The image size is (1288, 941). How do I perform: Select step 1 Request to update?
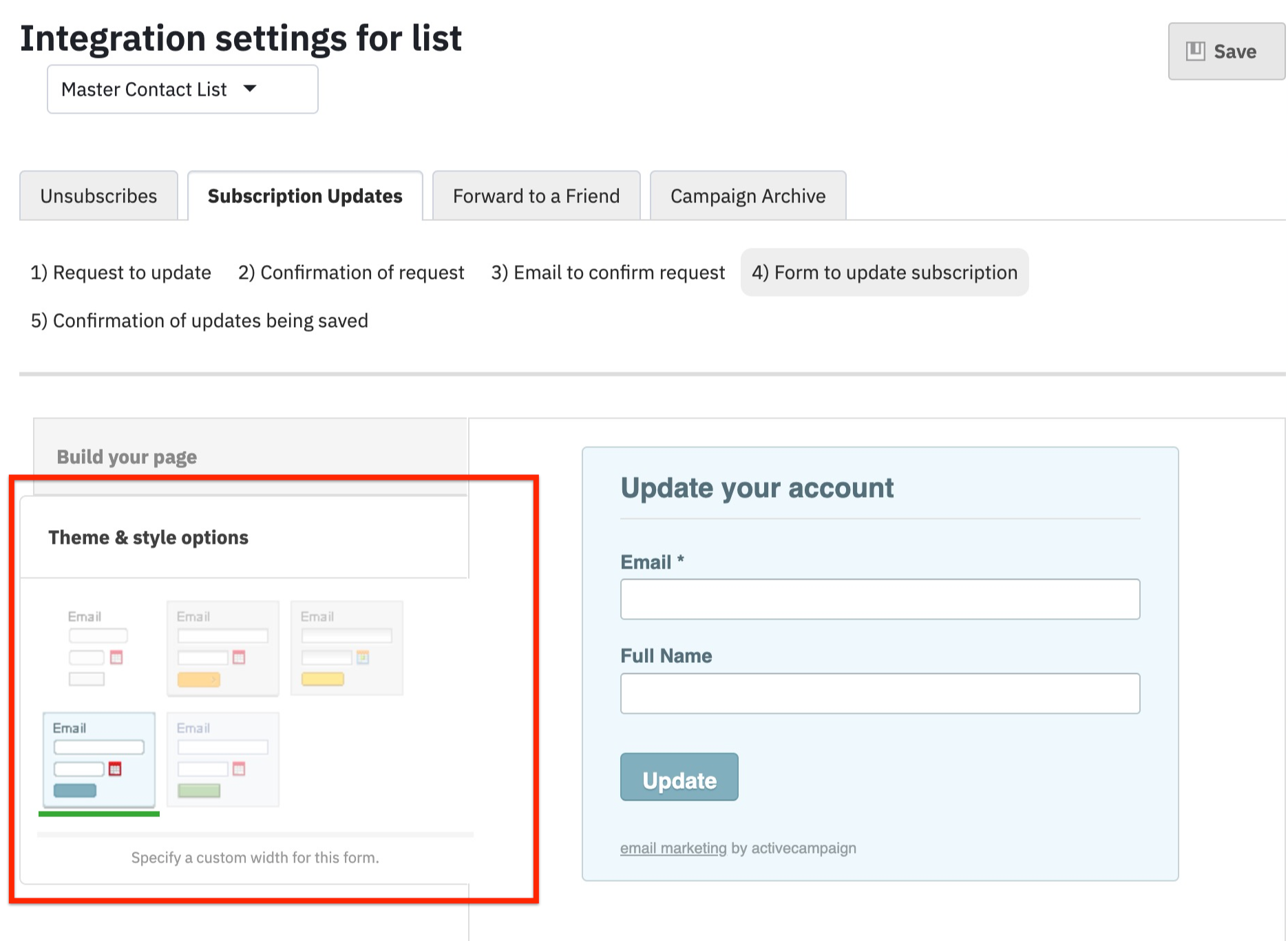pyautogui.click(x=120, y=273)
